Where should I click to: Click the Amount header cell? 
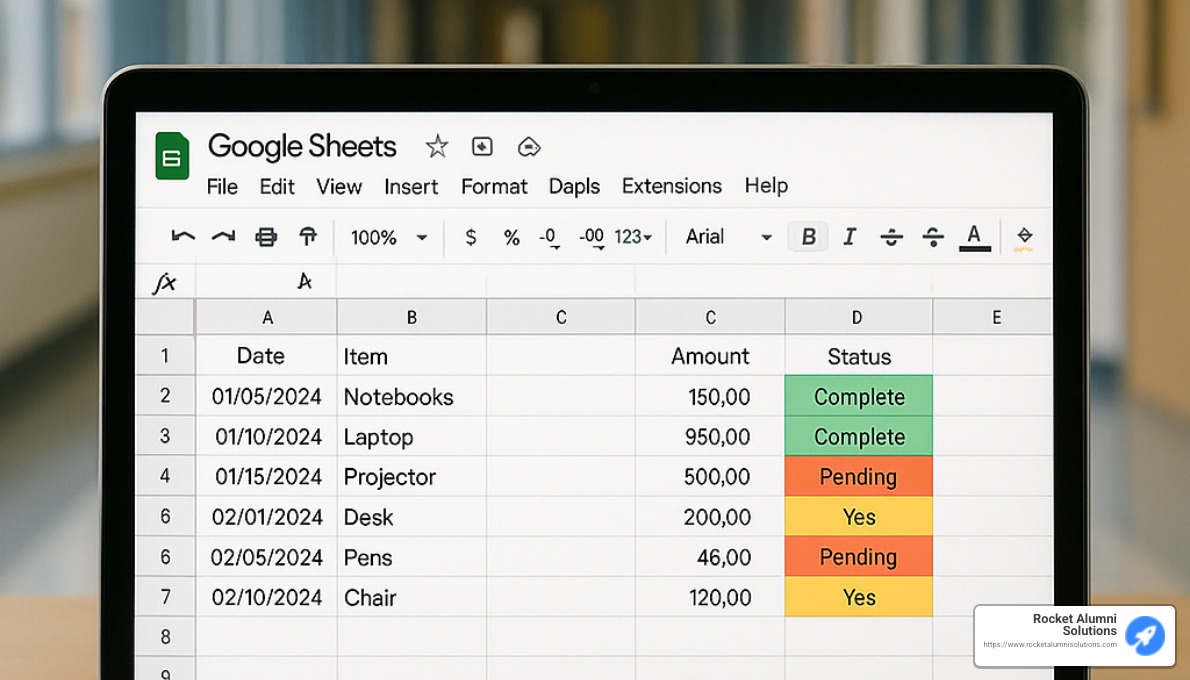pos(710,355)
